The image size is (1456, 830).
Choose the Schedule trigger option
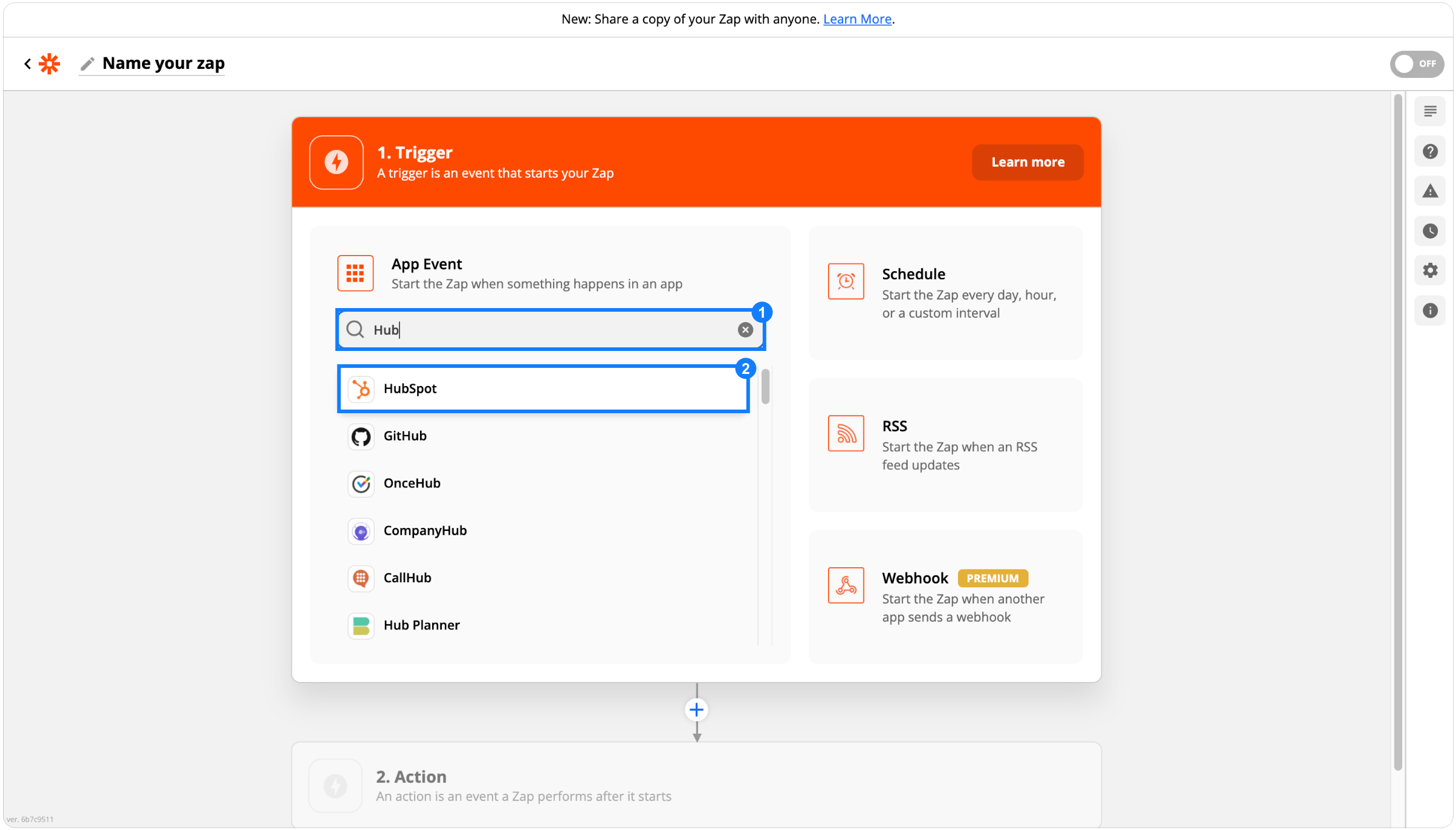945,293
